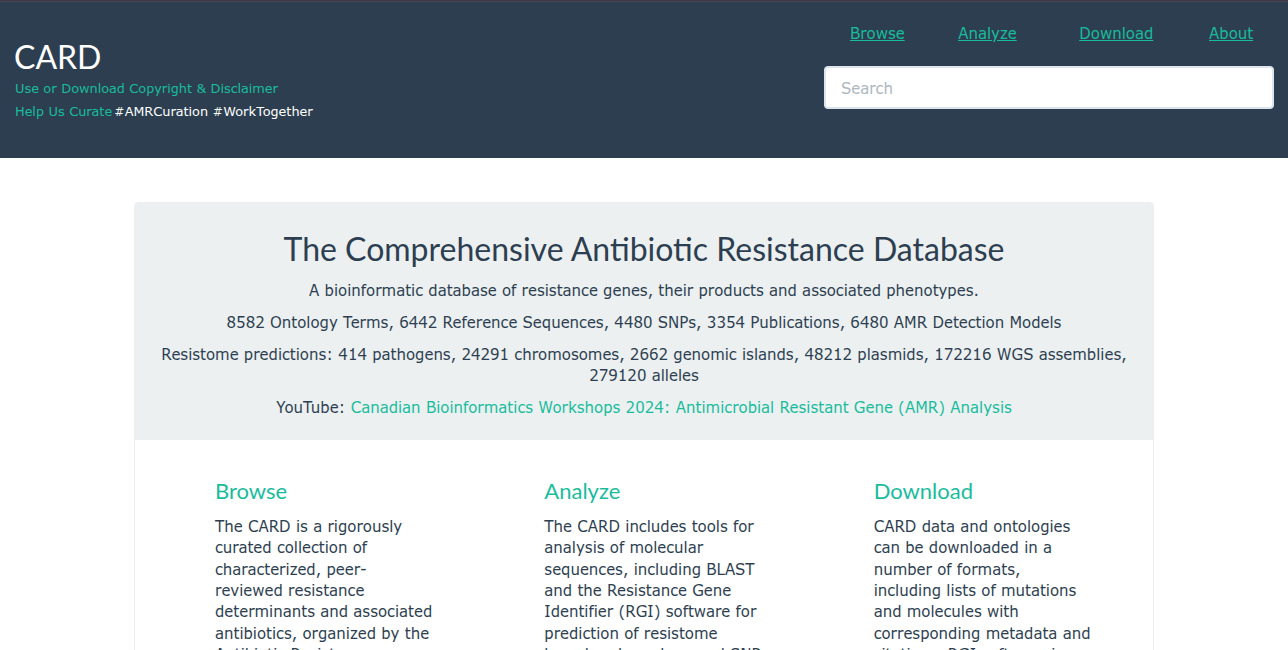1288x650 pixels.
Task: Follow the Help Us Curate link
Action: click(63, 111)
